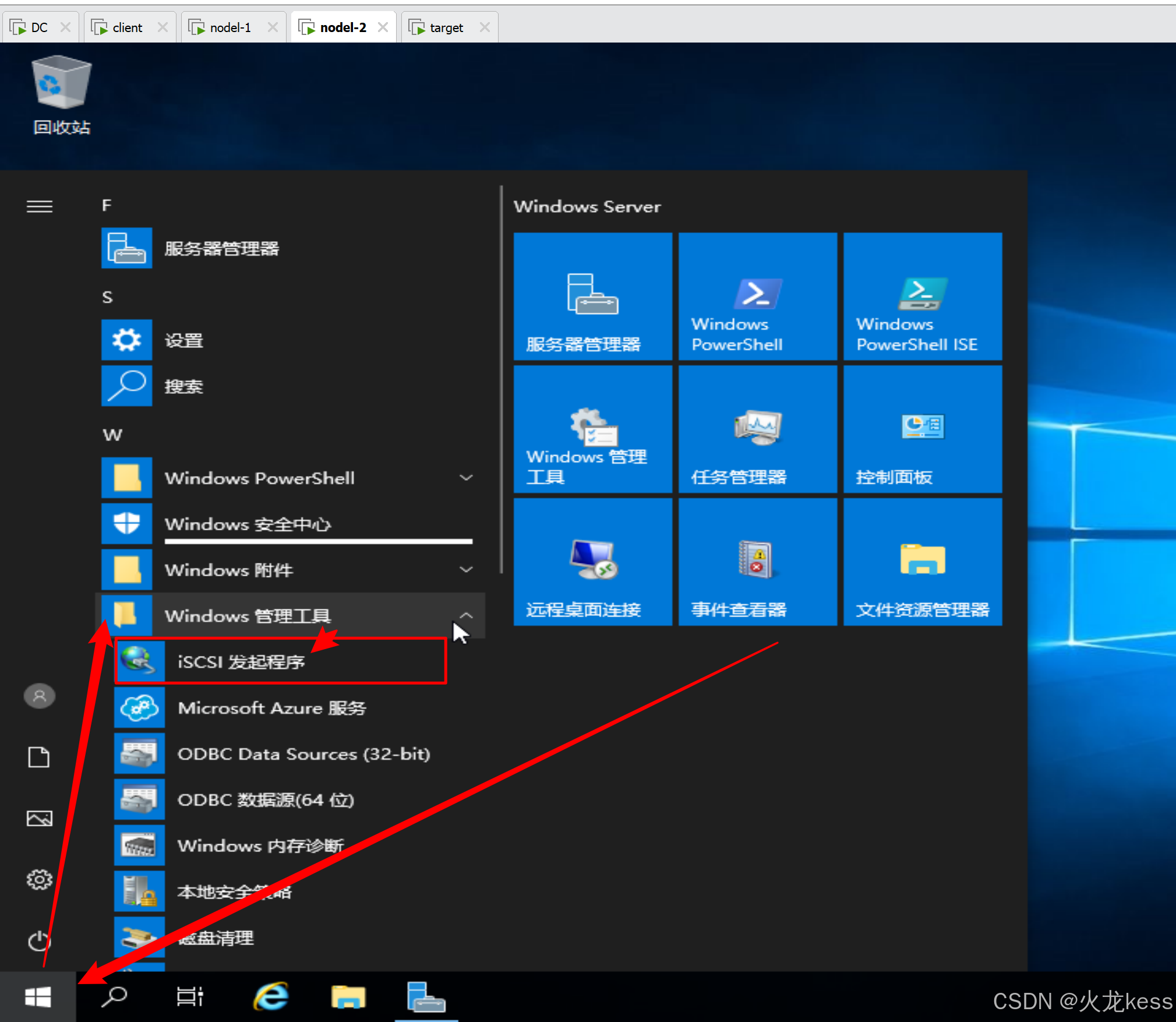Open the Windows PowerShell ISE tile
1176x1022 pixels.
tap(922, 297)
